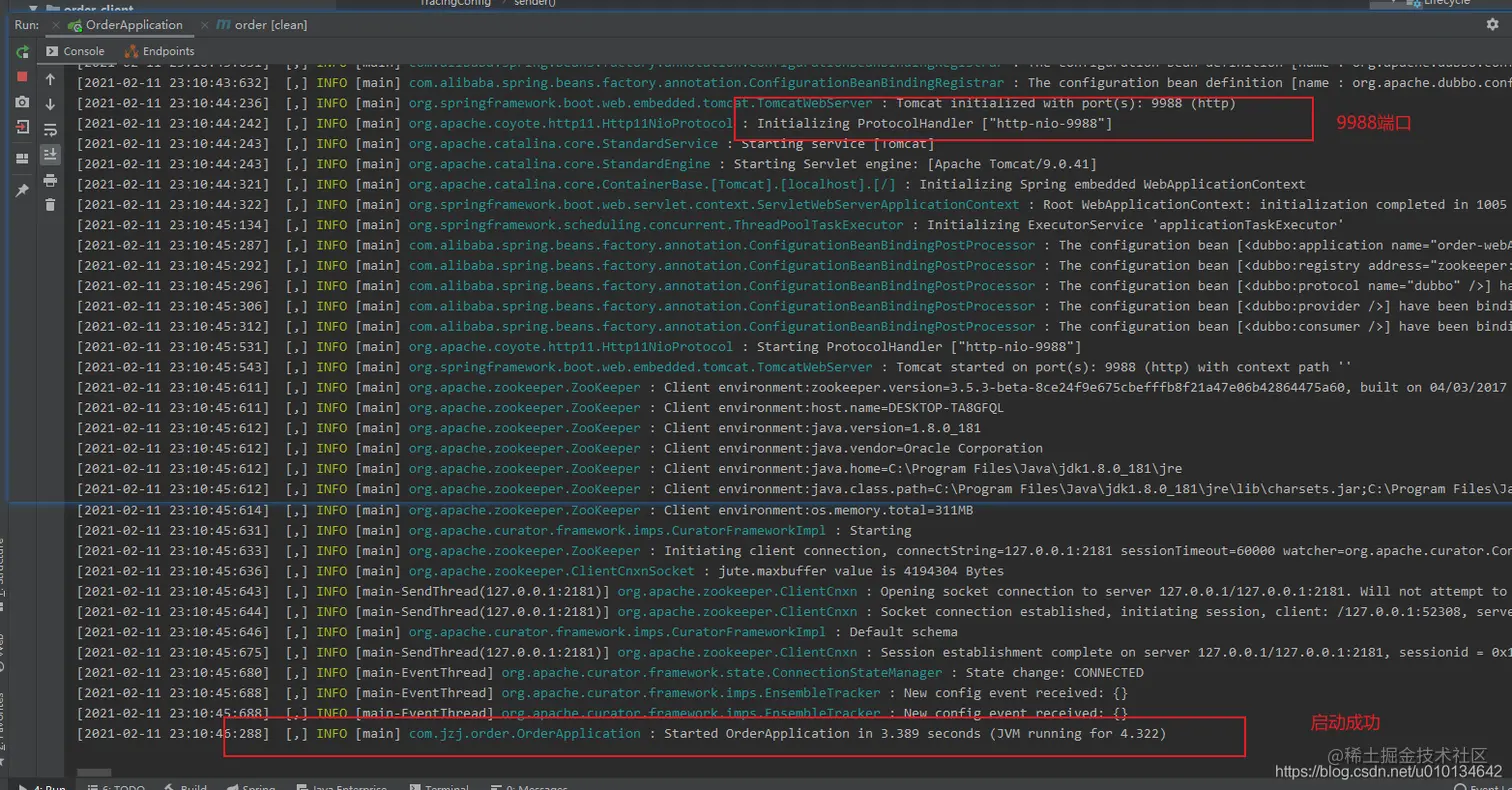Toggle soft-wrap for console output

[50, 129]
